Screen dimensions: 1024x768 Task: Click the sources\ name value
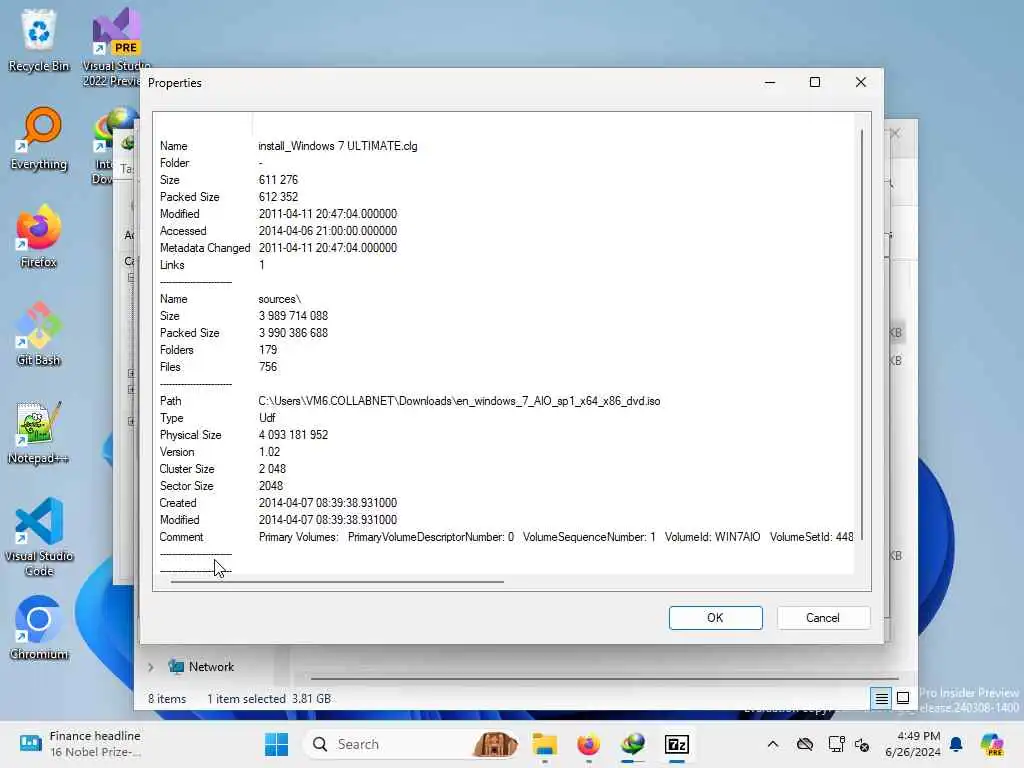280,299
